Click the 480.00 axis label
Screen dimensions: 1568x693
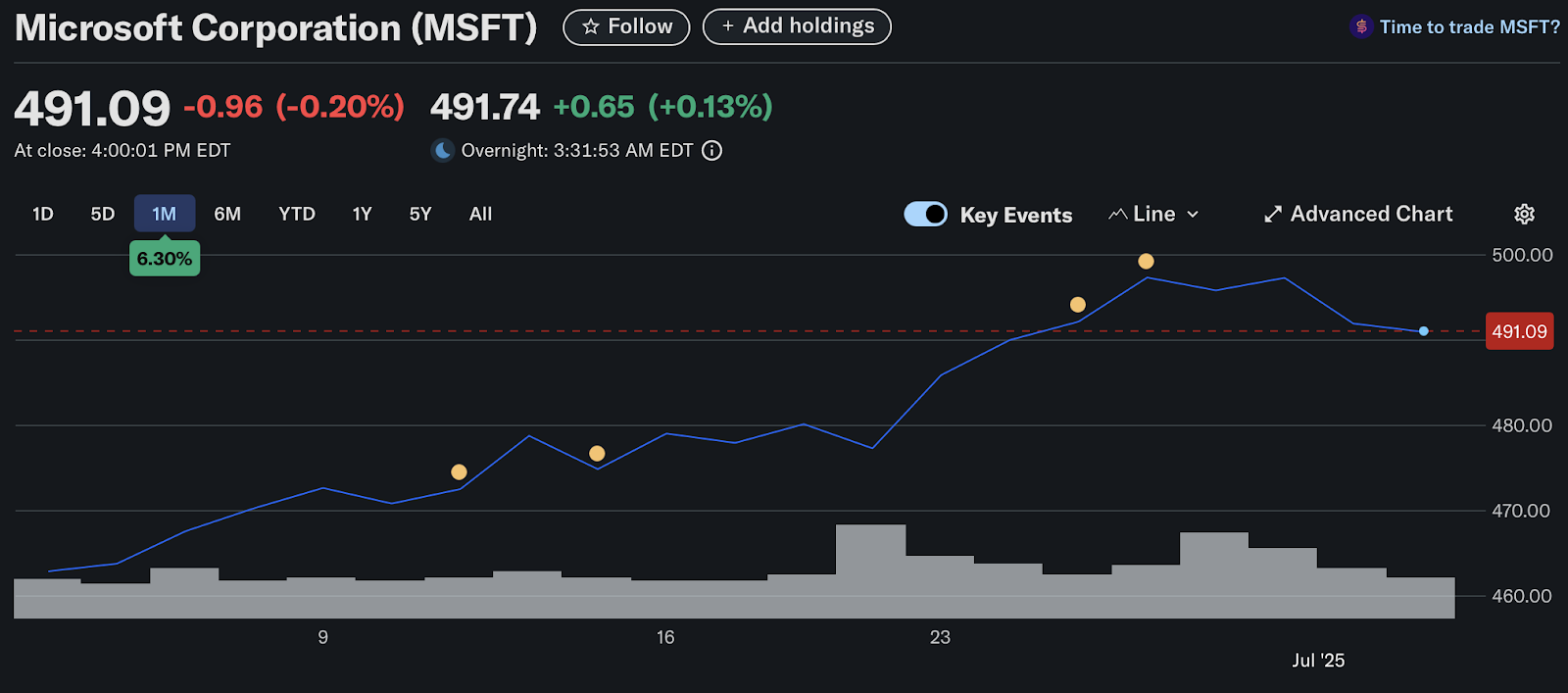1522,425
